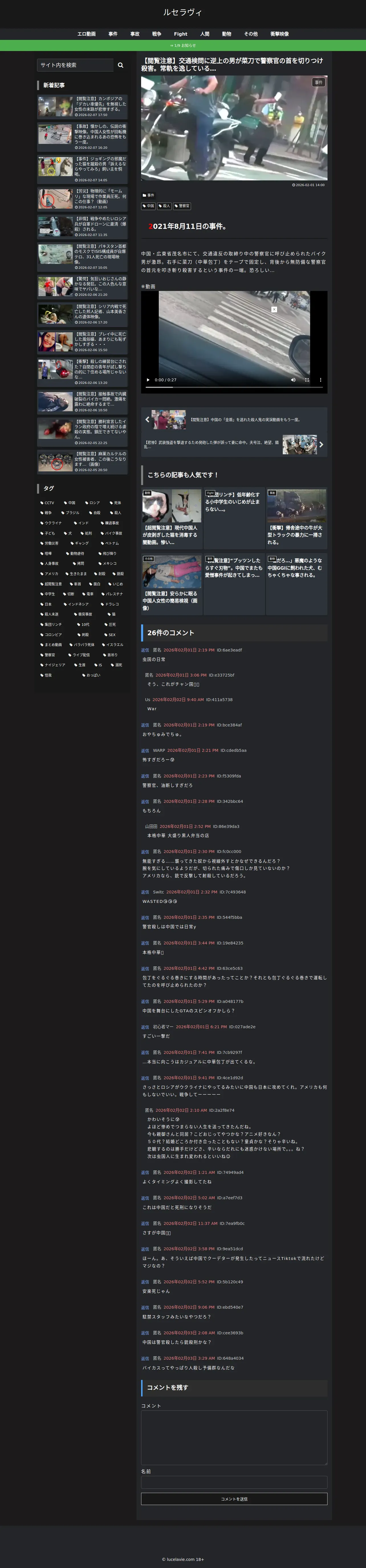Play the embedded video
This screenshot has height=1568, width=366.
click(x=148, y=380)
